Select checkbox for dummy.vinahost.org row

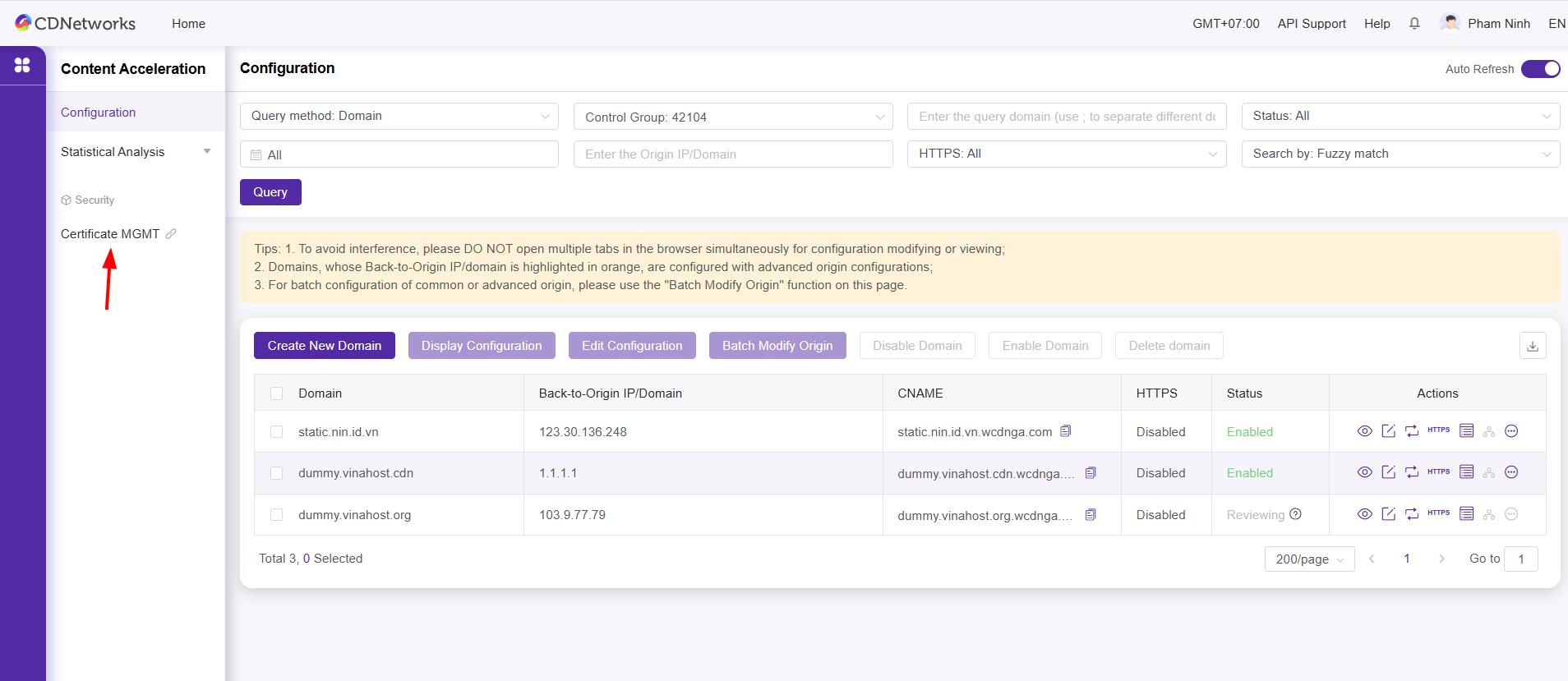pos(277,515)
